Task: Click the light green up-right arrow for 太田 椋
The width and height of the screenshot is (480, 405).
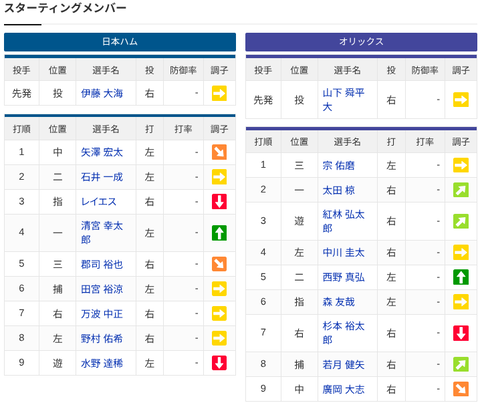Action: pyautogui.click(x=461, y=190)
